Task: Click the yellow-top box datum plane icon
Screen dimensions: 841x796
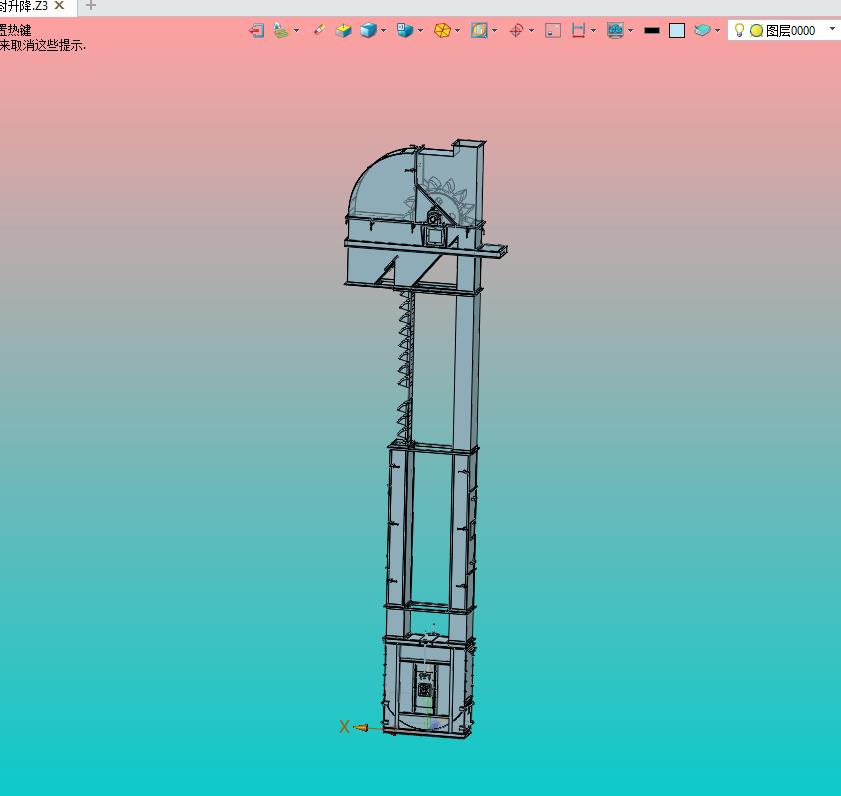Action: point(343,31)
